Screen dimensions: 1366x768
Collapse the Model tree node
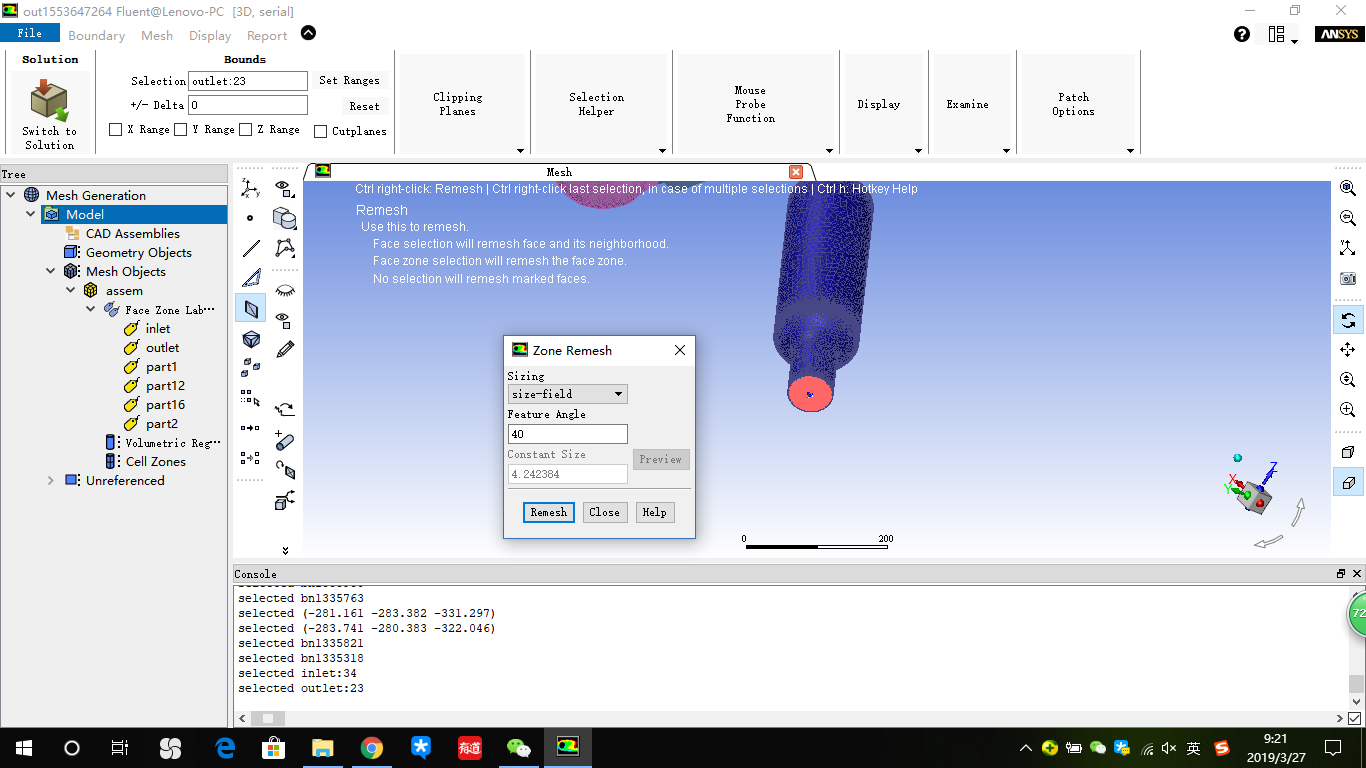coord(31,213)
